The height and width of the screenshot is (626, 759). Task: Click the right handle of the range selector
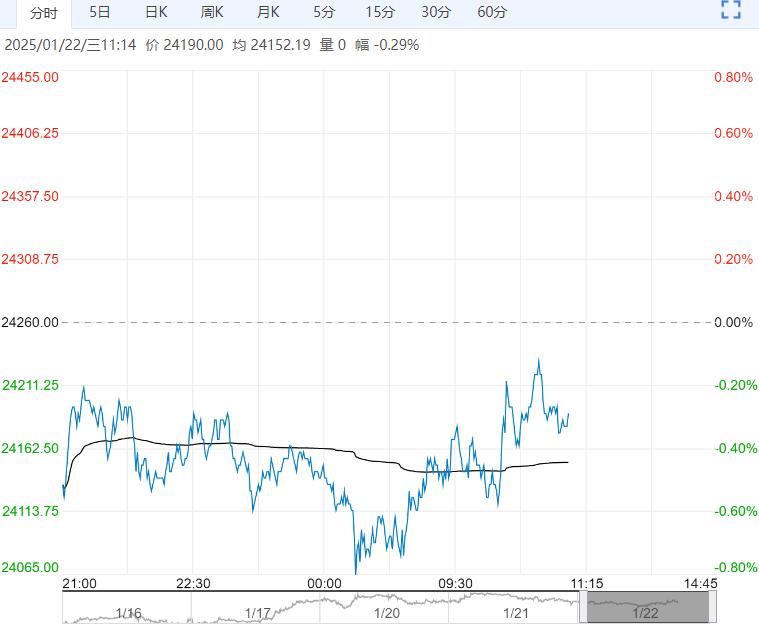click(x=710, y=606)
